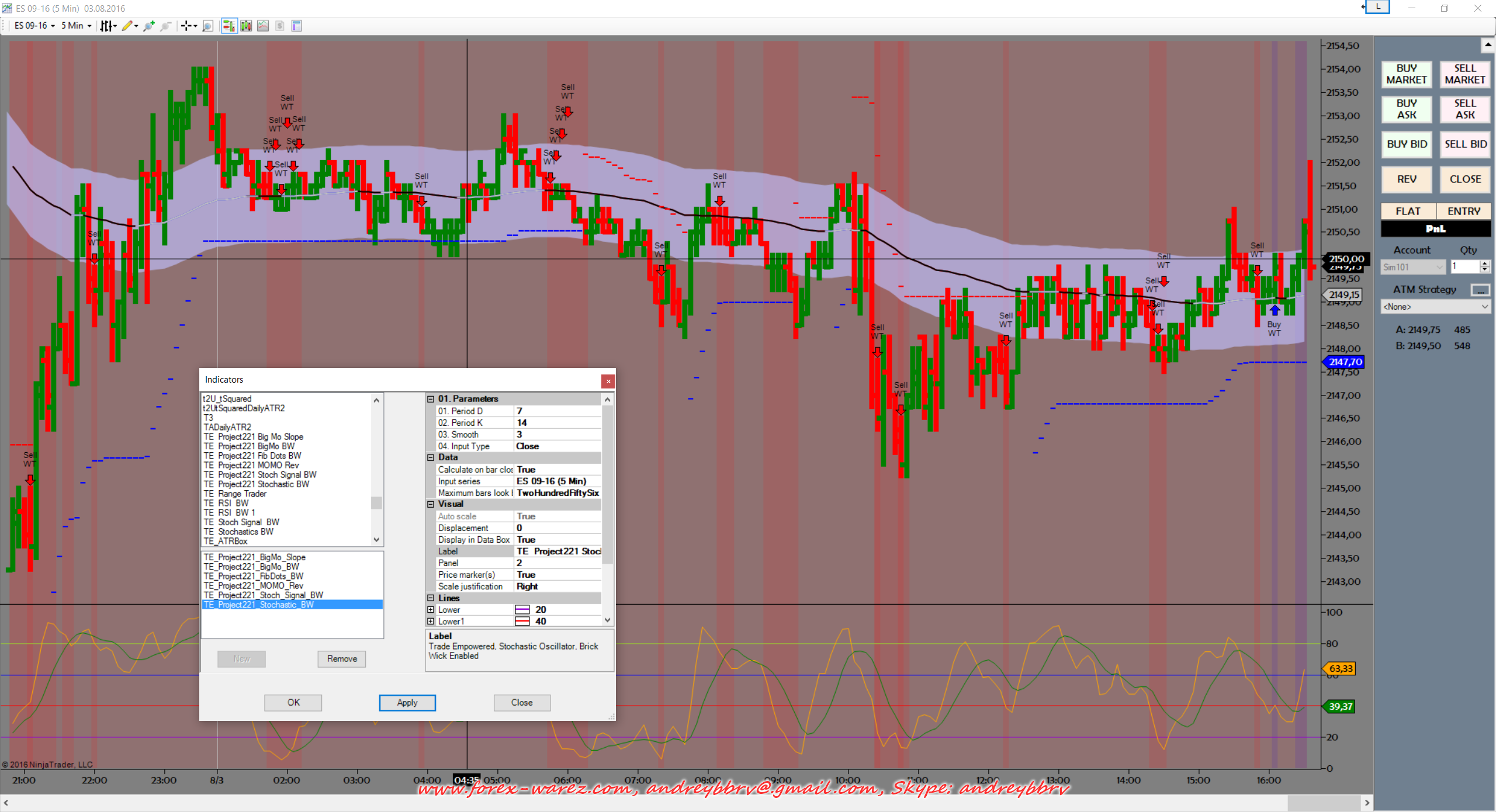Click the zoom in magnifier icon

149,26
